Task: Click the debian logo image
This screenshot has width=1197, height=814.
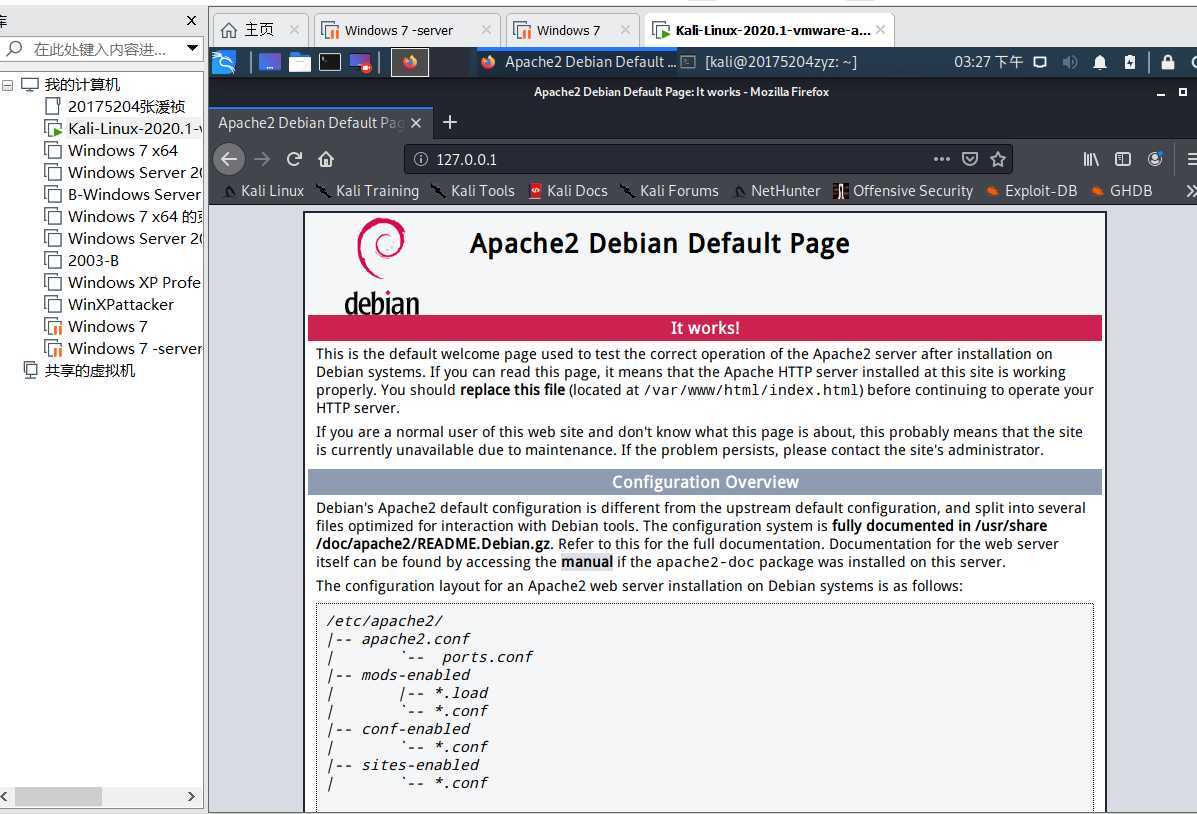Action: click(381, 266)
